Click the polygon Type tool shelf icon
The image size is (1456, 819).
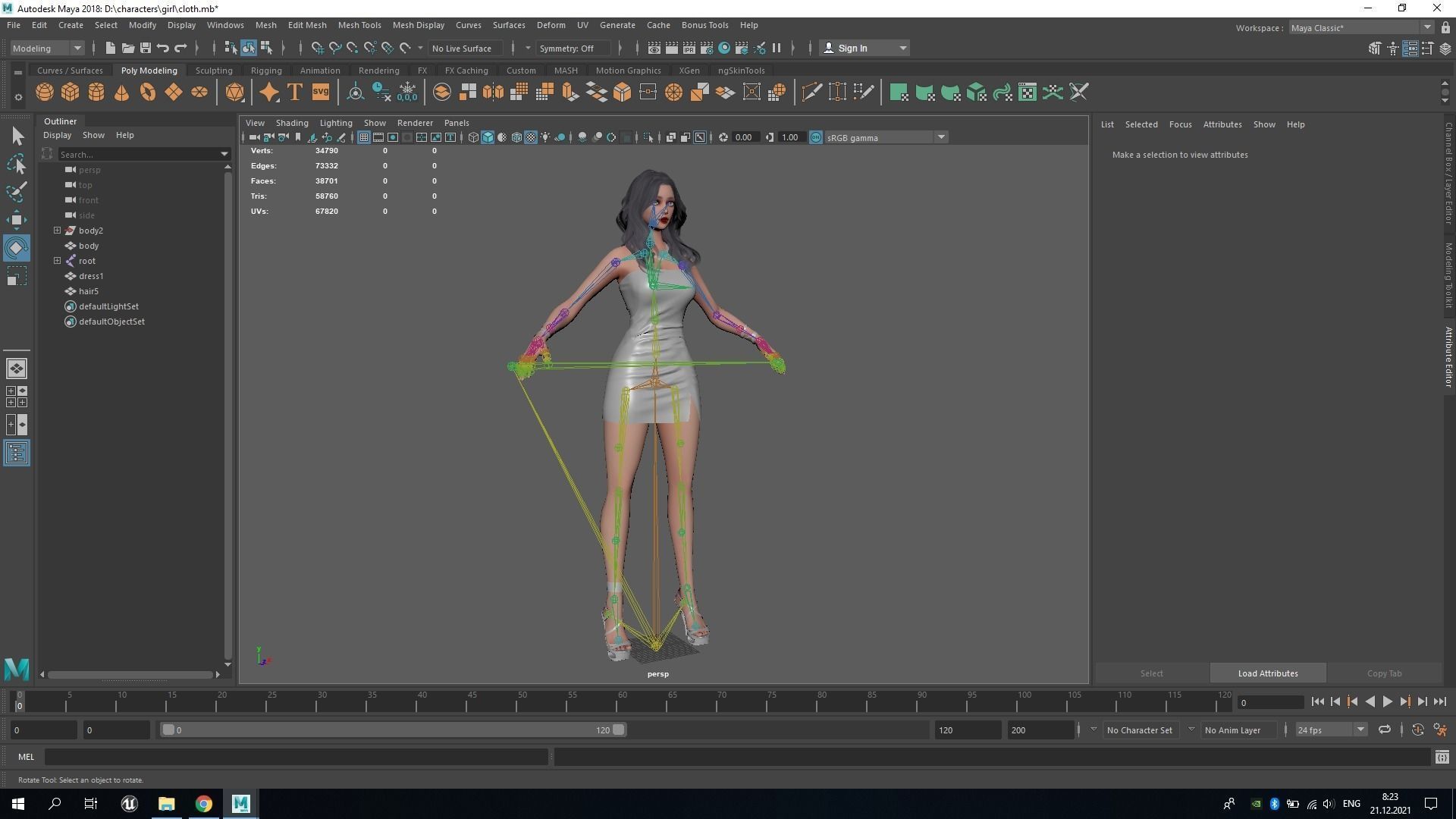[x=295, y=93]
